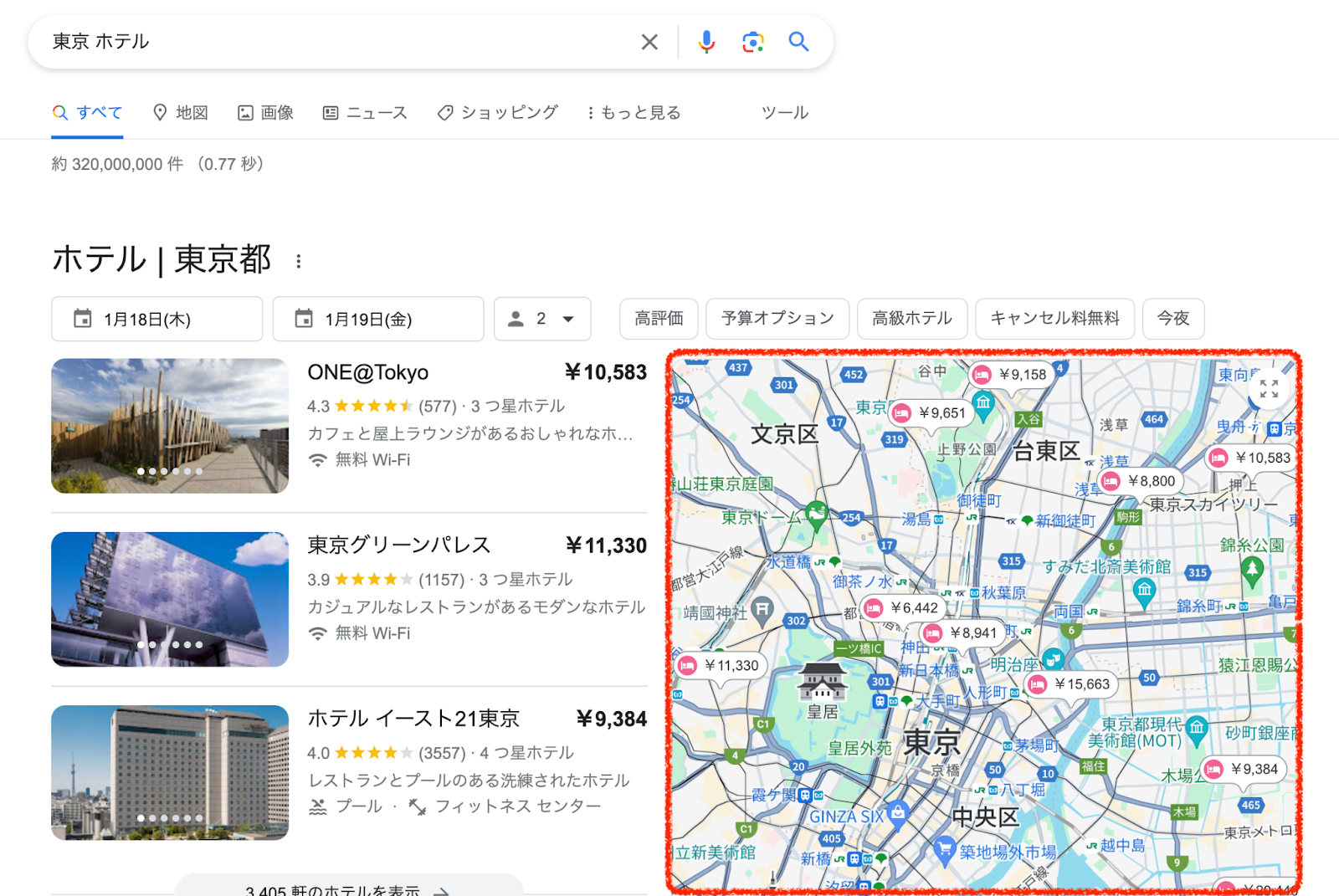
Task: Select map hotel pin ¥15,663
Action: click(x=1071, y=684)
